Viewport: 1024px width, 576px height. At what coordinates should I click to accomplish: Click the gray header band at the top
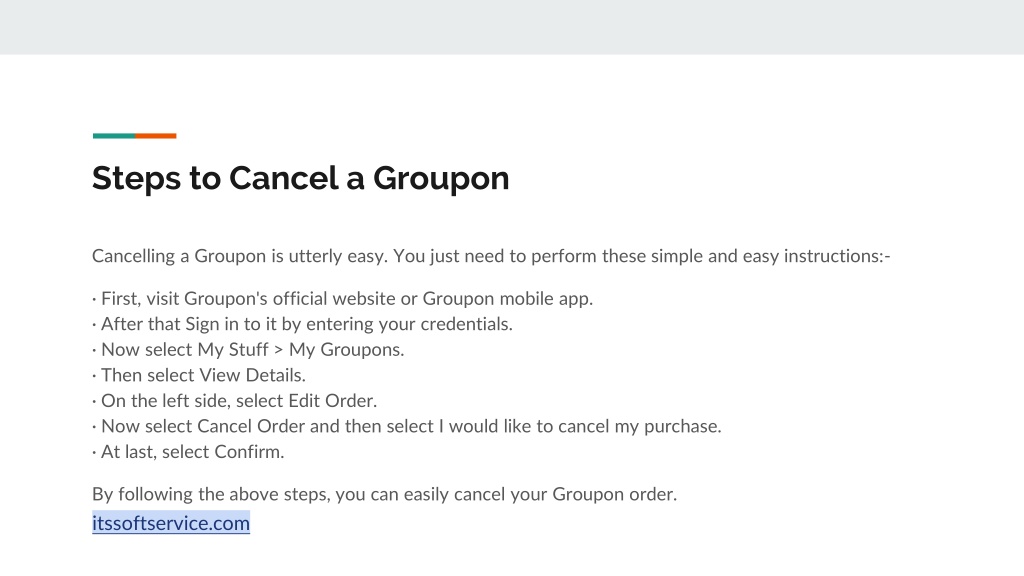(x=512, y=27)
